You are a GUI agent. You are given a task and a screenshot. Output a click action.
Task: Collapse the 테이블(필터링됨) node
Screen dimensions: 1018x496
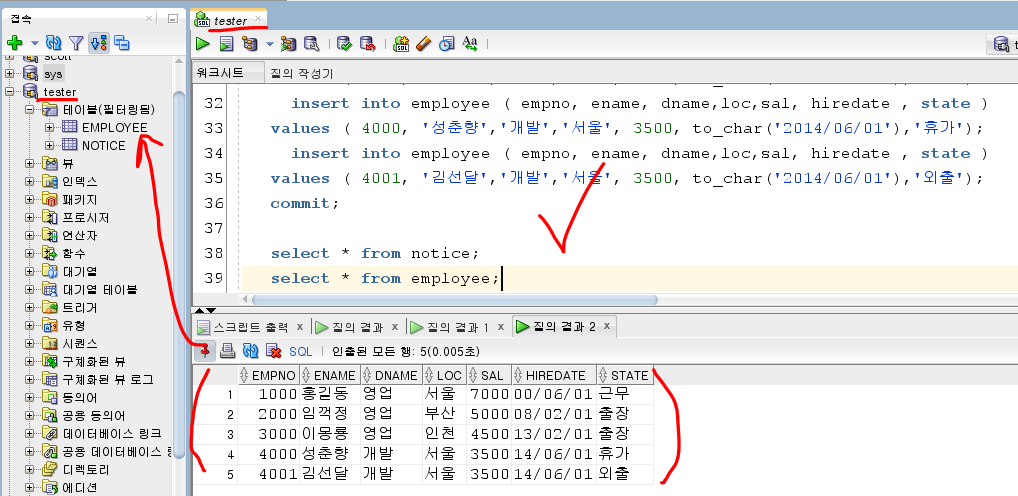tap(29, 109)
